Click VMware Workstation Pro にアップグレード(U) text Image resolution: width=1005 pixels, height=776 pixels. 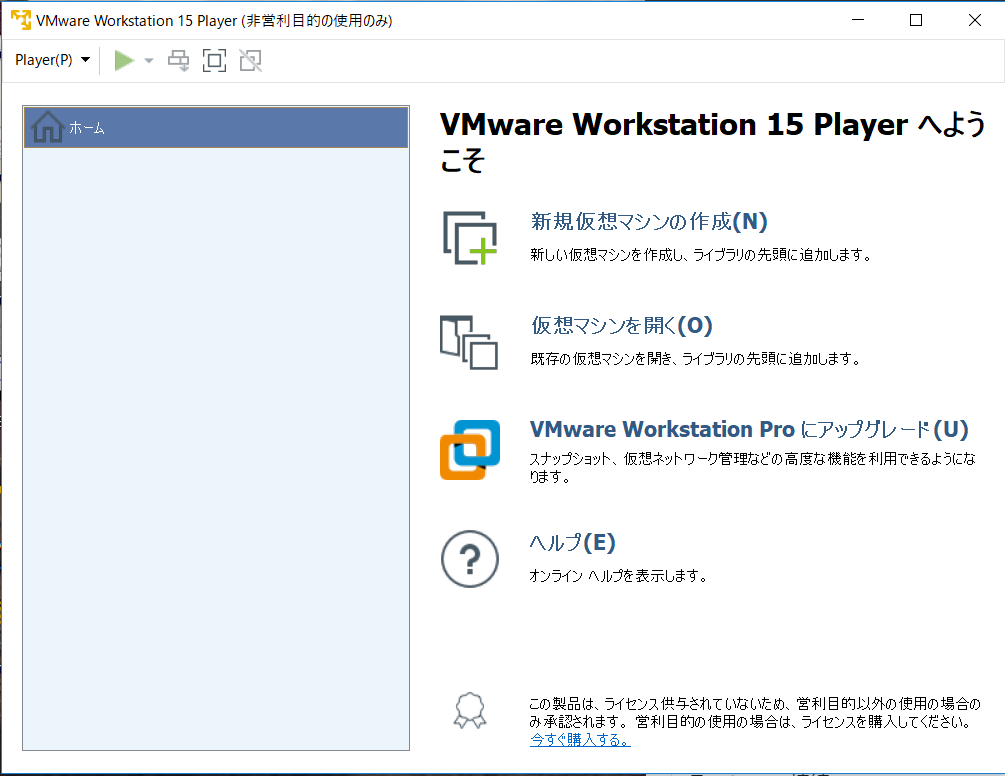pos(745,429)
